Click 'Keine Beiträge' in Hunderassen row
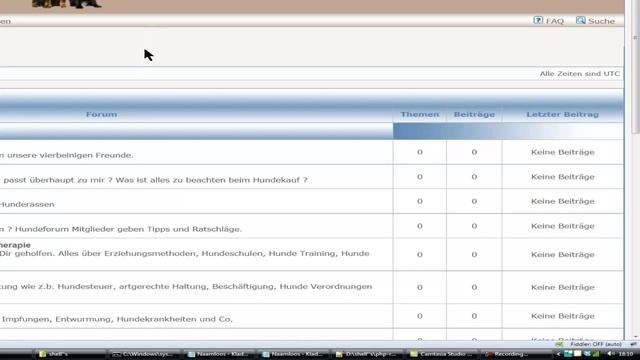640x360 pixels. tap(563, 201)
